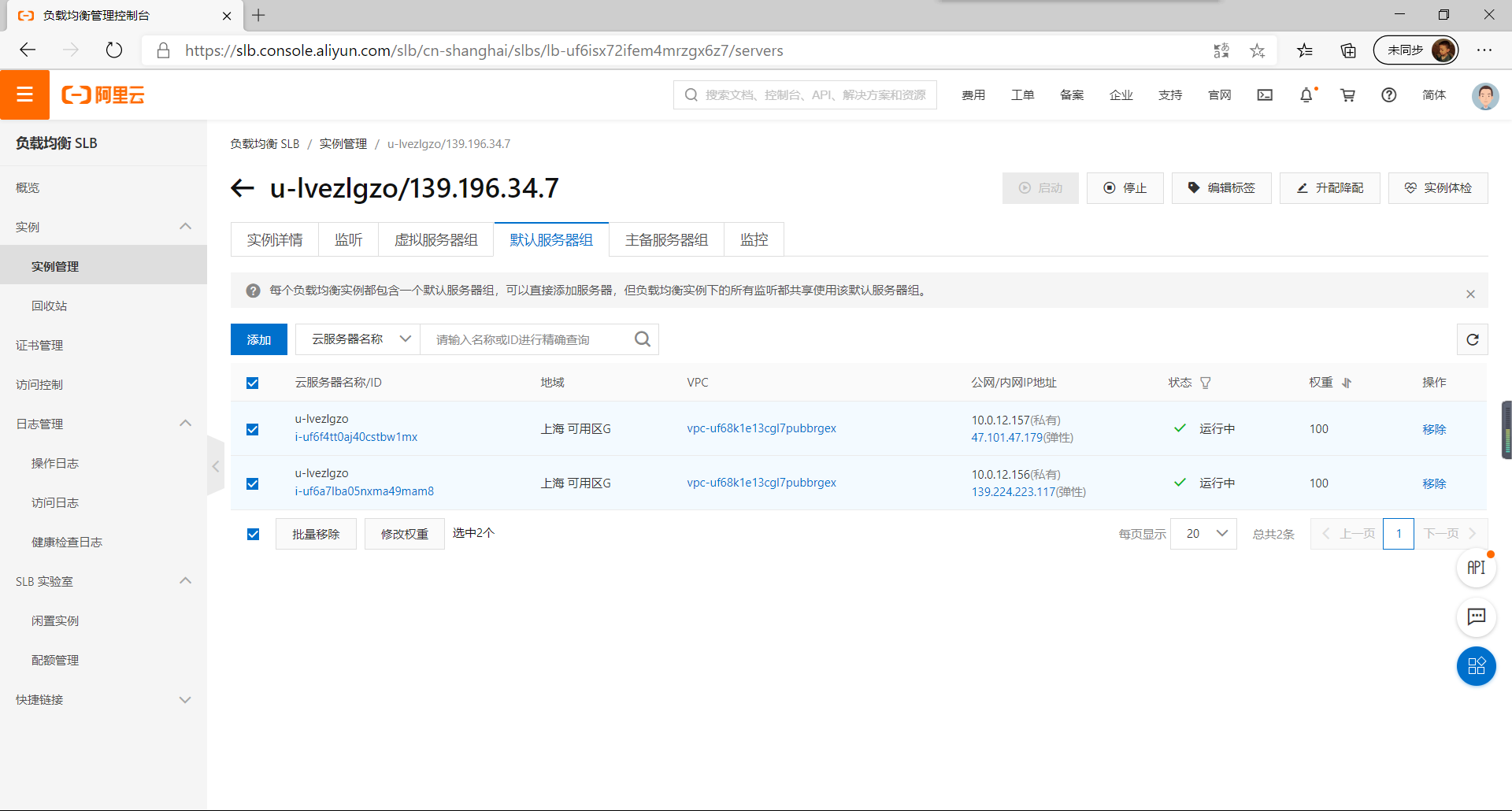Open a new browser tab
This screenshot has height=811, width=1512.
pyautogui.click(x=258, y=15)
